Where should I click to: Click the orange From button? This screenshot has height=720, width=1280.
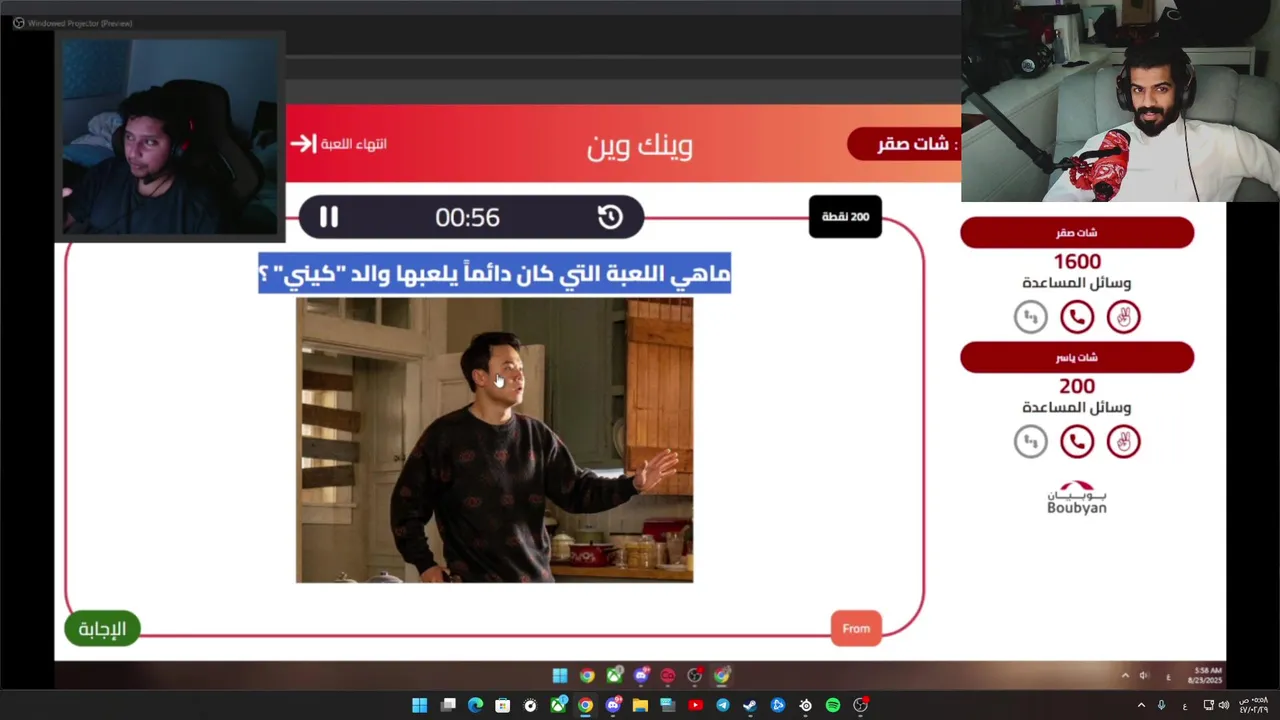click(856, 628)
